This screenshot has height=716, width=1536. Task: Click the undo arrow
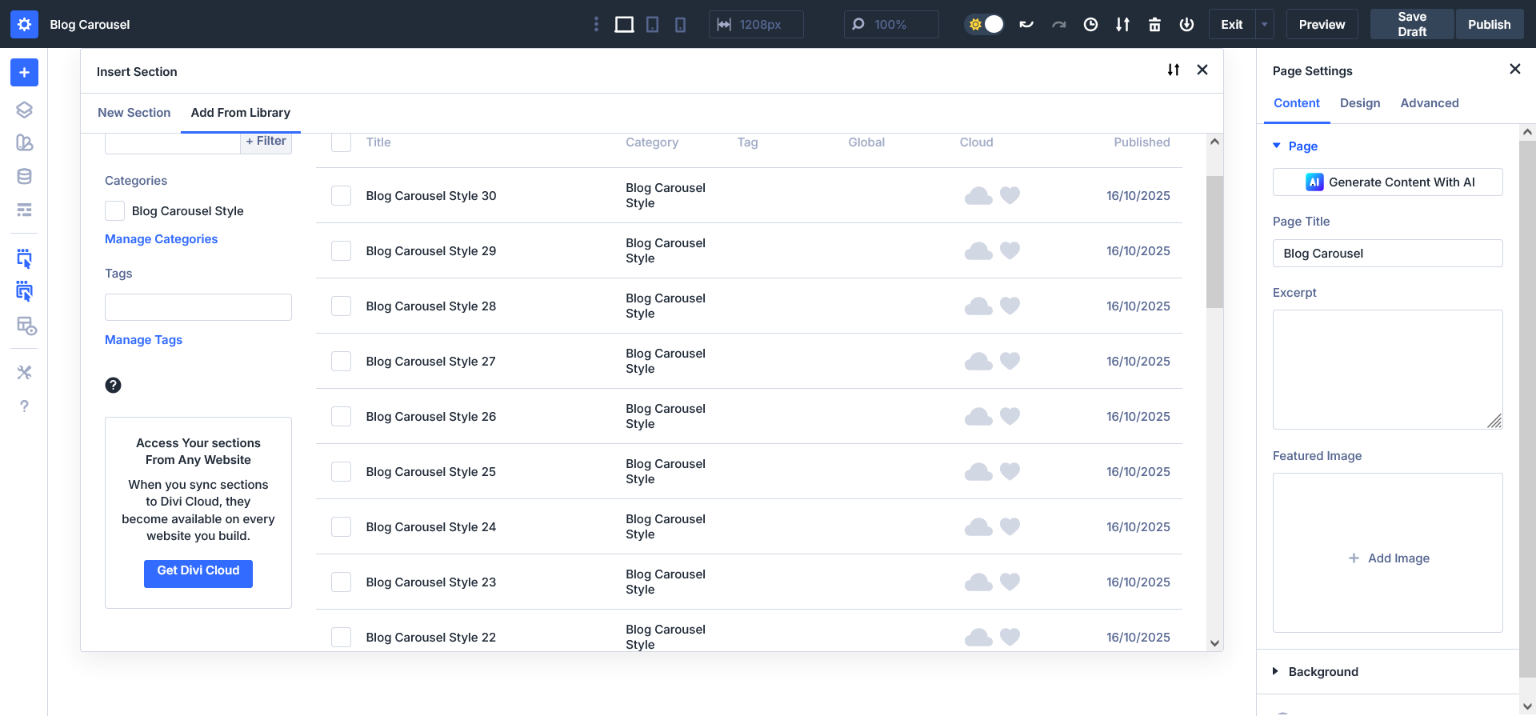tap(1026, 24)
